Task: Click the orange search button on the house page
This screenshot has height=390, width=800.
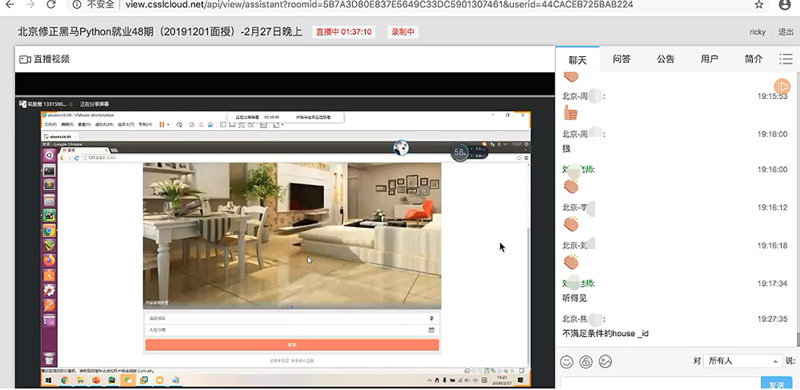Action: point(292,345)
